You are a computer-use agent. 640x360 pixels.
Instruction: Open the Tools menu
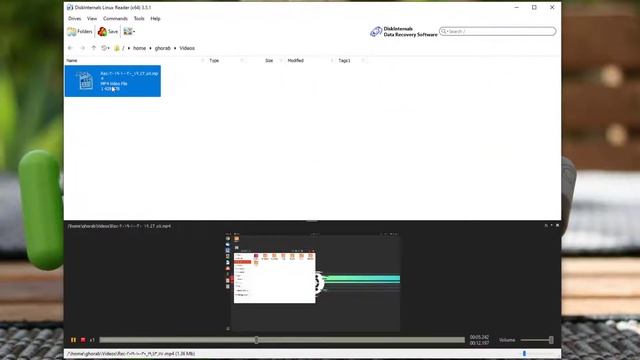pyautogui.click(x=139, y=18)
